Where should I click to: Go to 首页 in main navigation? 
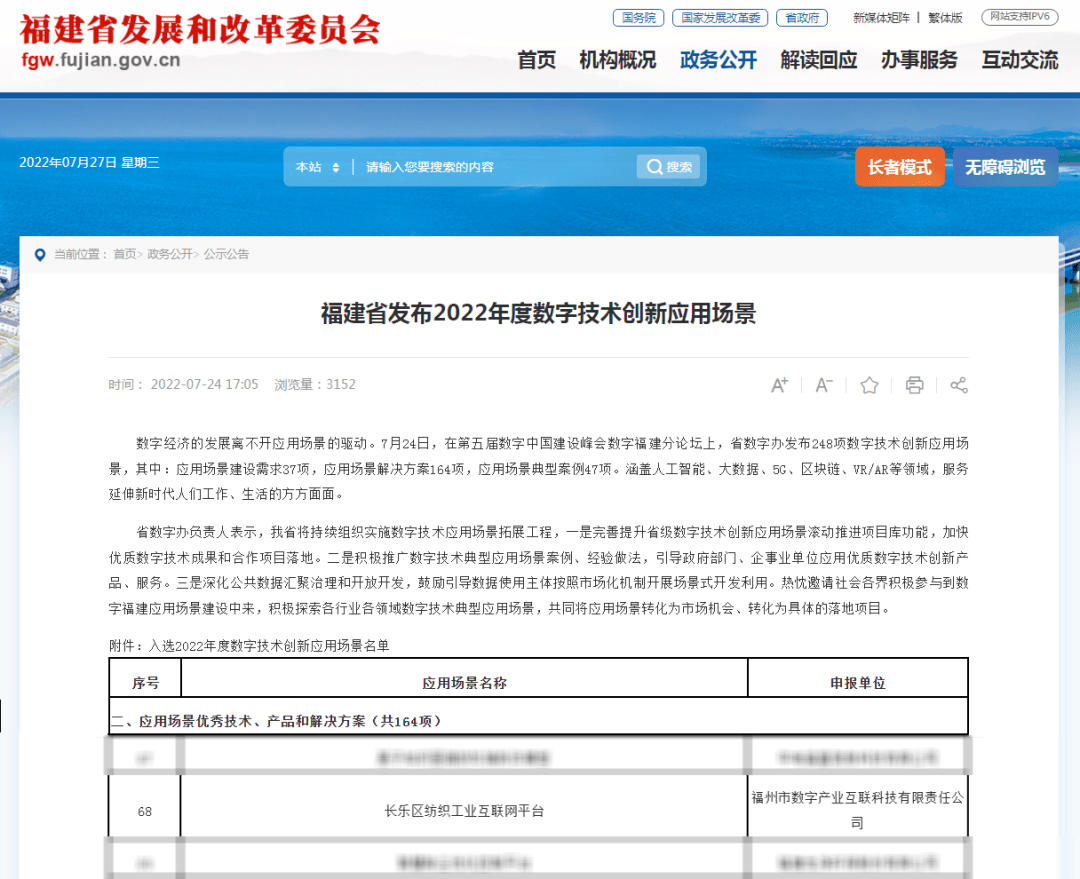pyautogui.click(x=536, y=60)
